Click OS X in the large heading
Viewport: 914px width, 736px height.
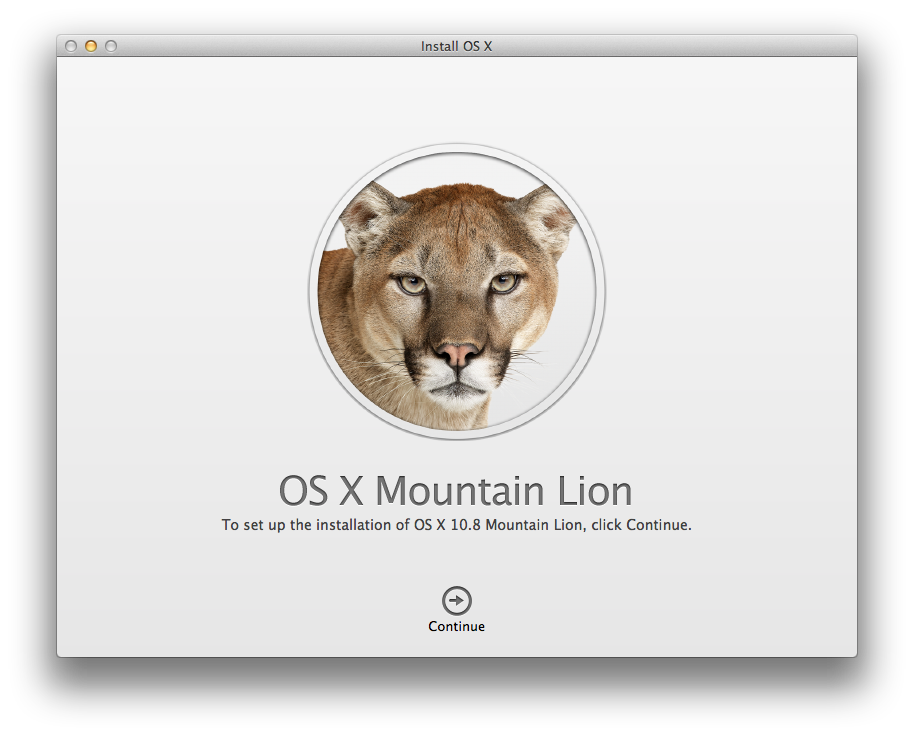pos(321,492)
